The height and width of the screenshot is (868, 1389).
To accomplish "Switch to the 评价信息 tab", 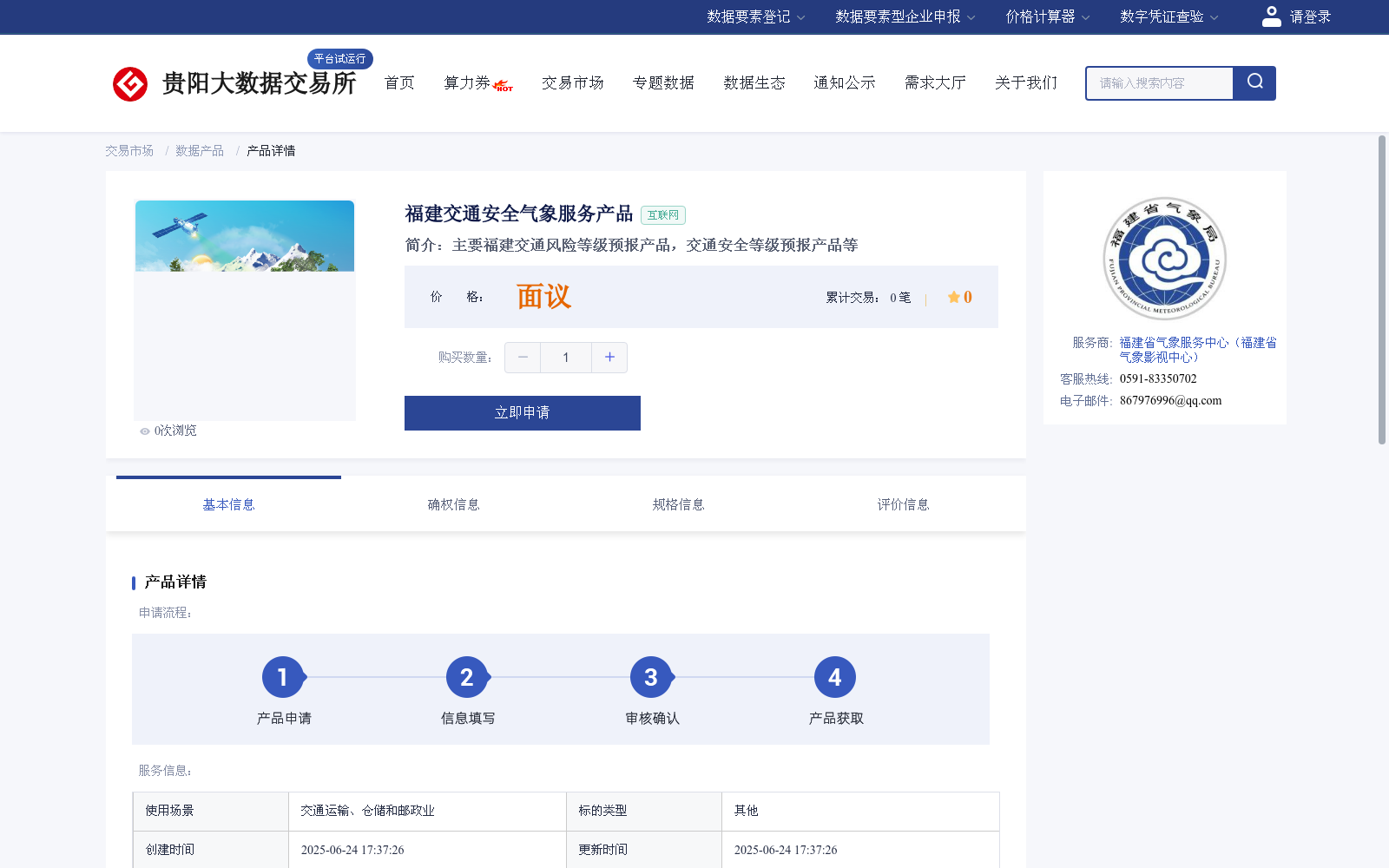I will tap(903, 504).
